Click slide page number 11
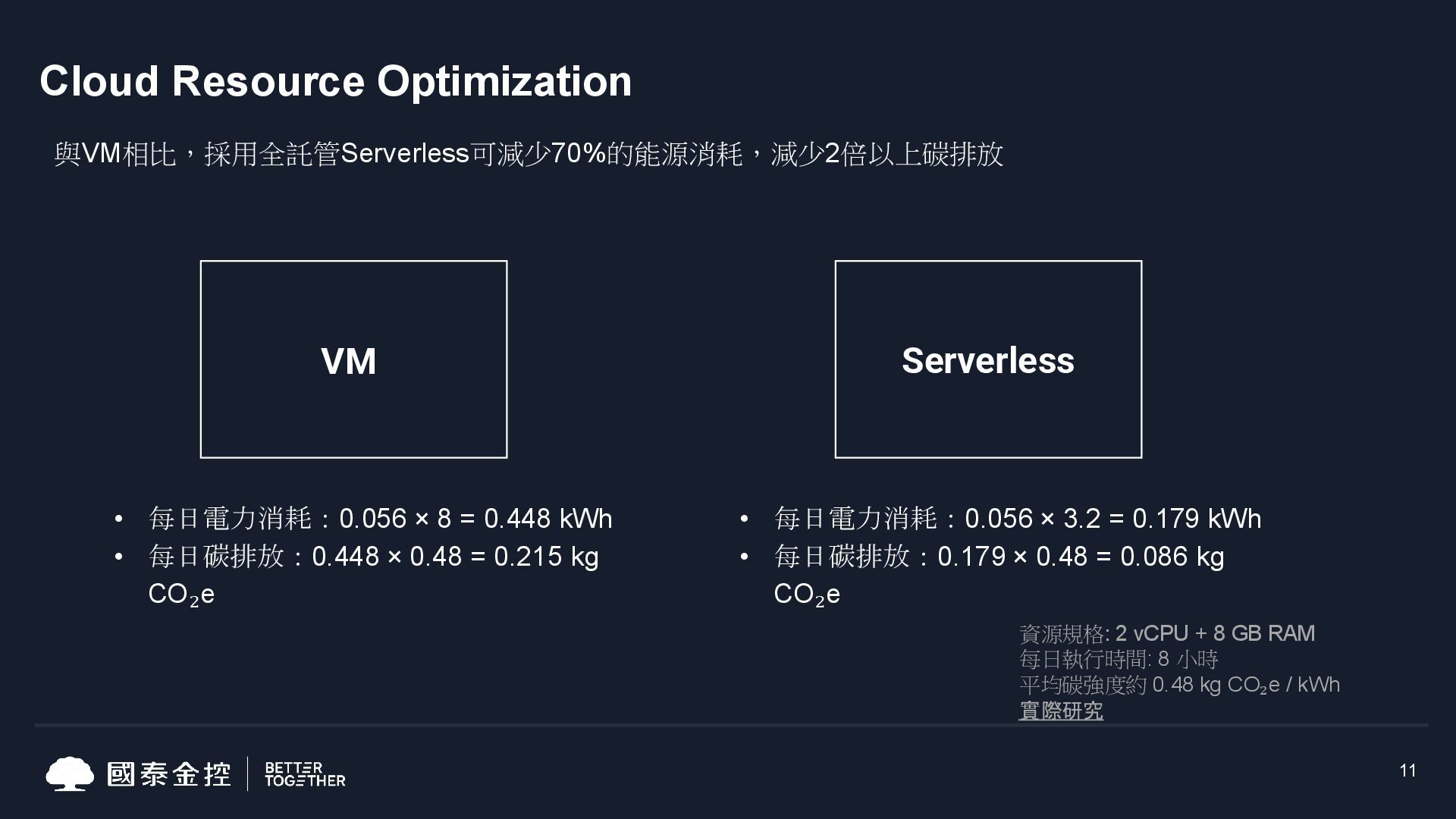 click(x=1407, y=770)
